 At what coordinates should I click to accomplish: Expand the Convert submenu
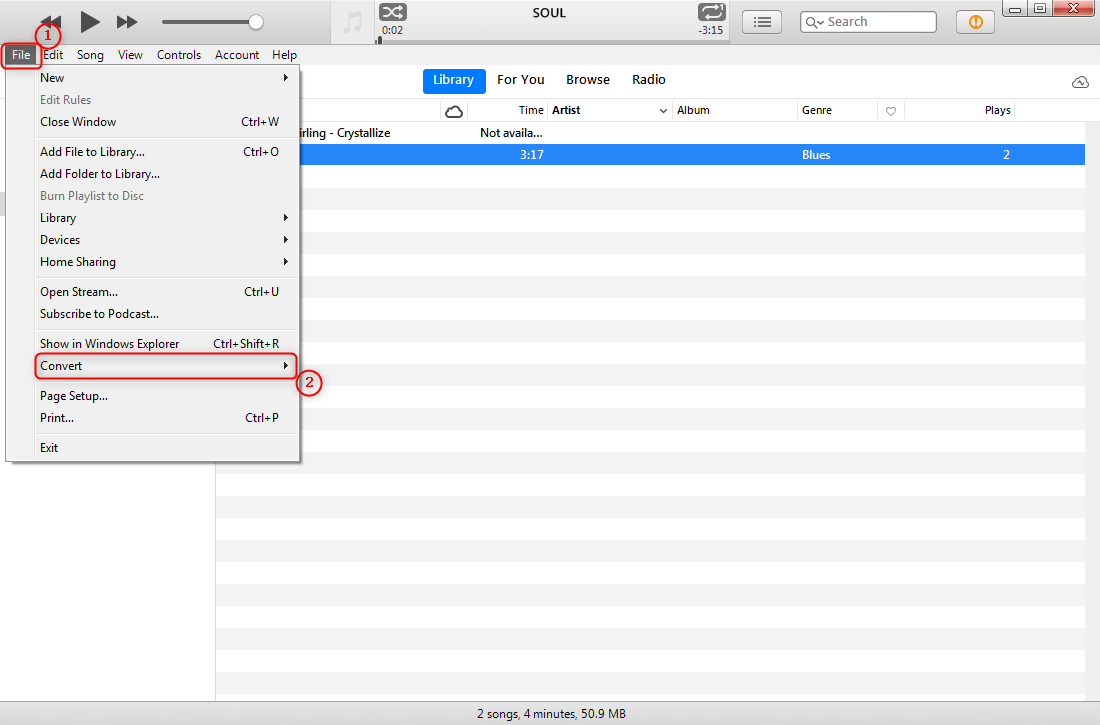click(x=166, y=366)
